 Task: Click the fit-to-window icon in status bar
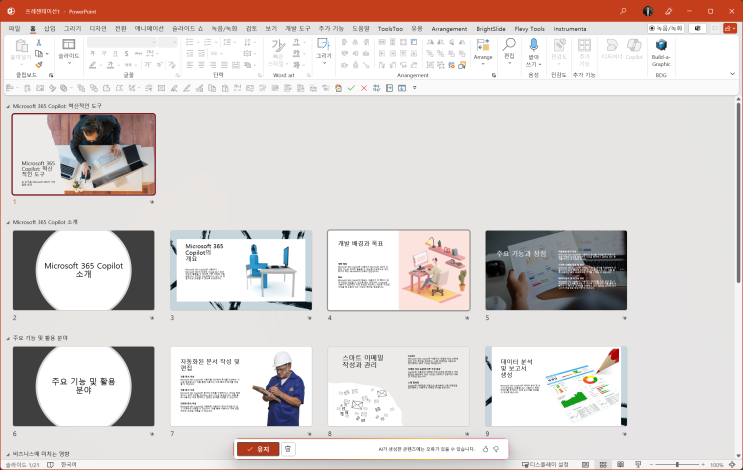coord(733,465)
